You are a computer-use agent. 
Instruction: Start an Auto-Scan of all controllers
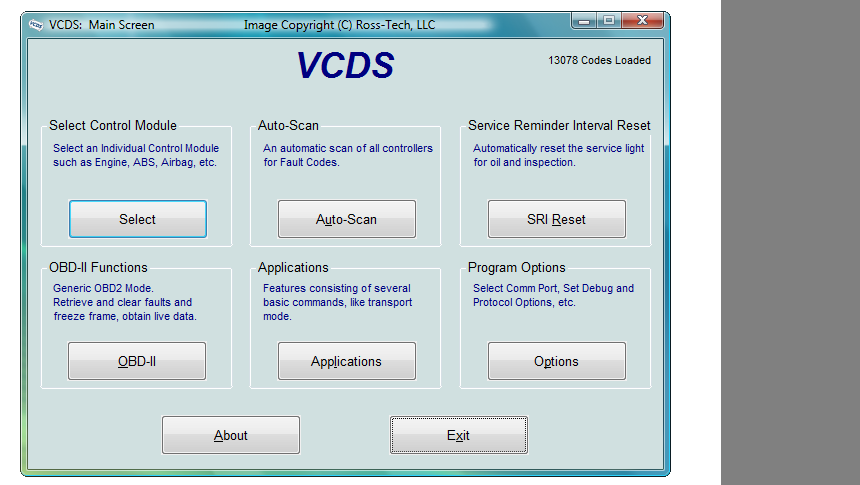pos(347,219)
